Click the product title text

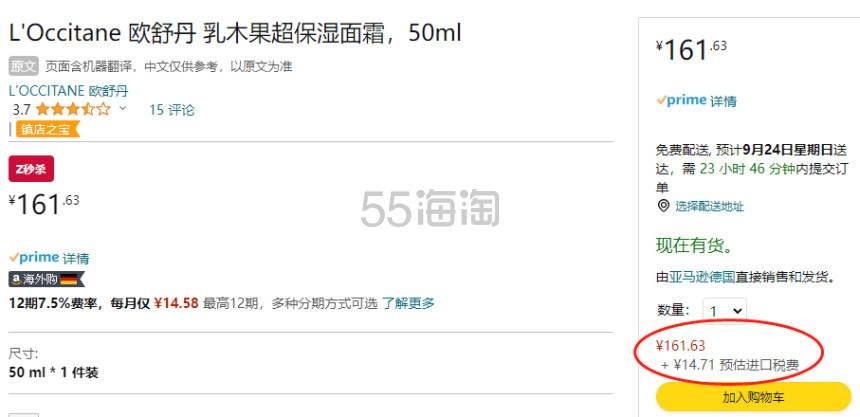[235, 33]
